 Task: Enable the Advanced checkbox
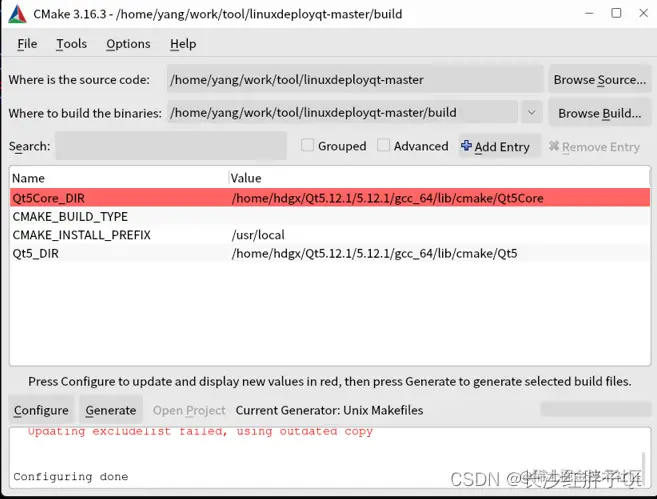383,145
